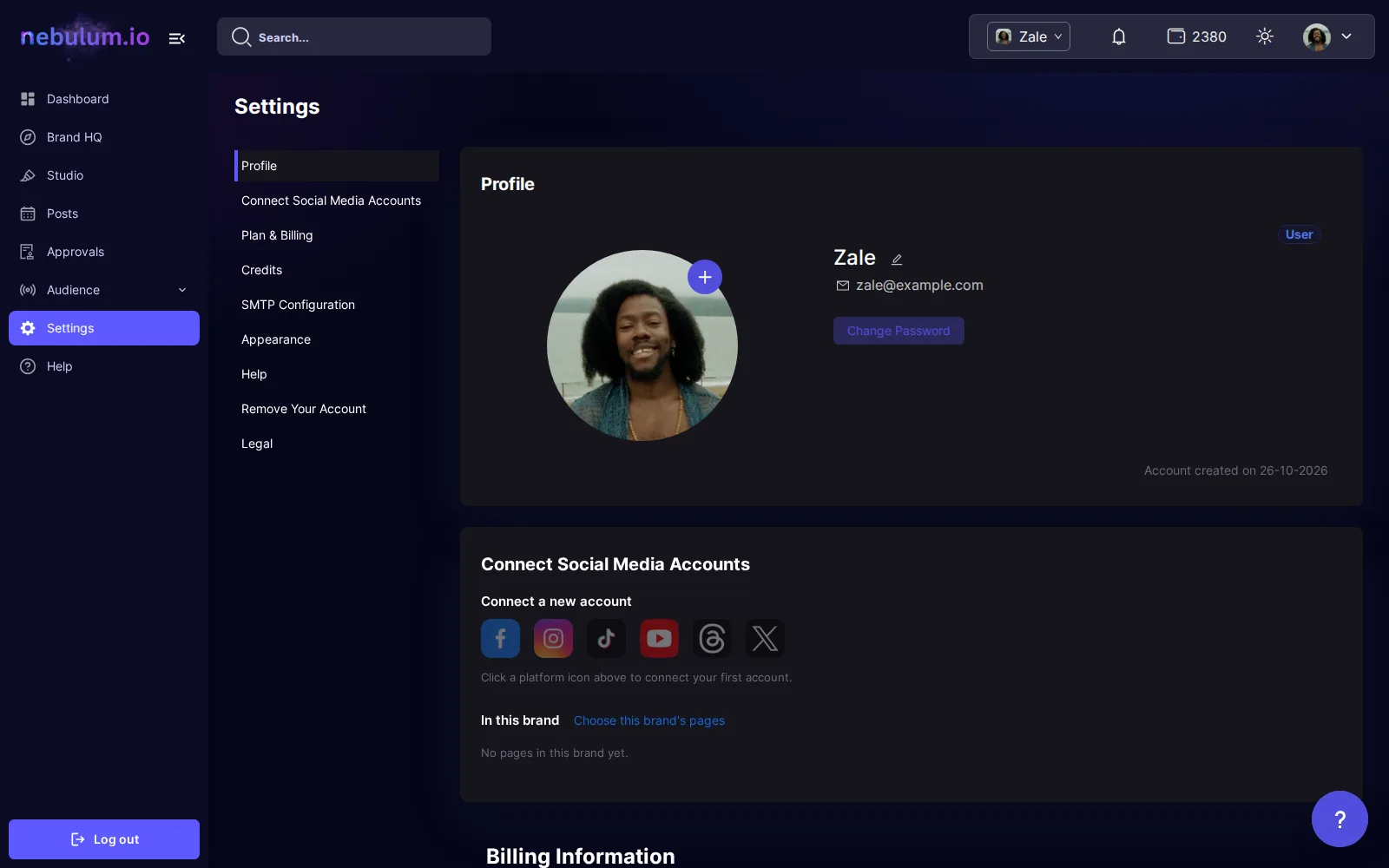Open the Zale brand selector dropdown
This screenshot has height=868, width=1389.
pos(1029,36)
